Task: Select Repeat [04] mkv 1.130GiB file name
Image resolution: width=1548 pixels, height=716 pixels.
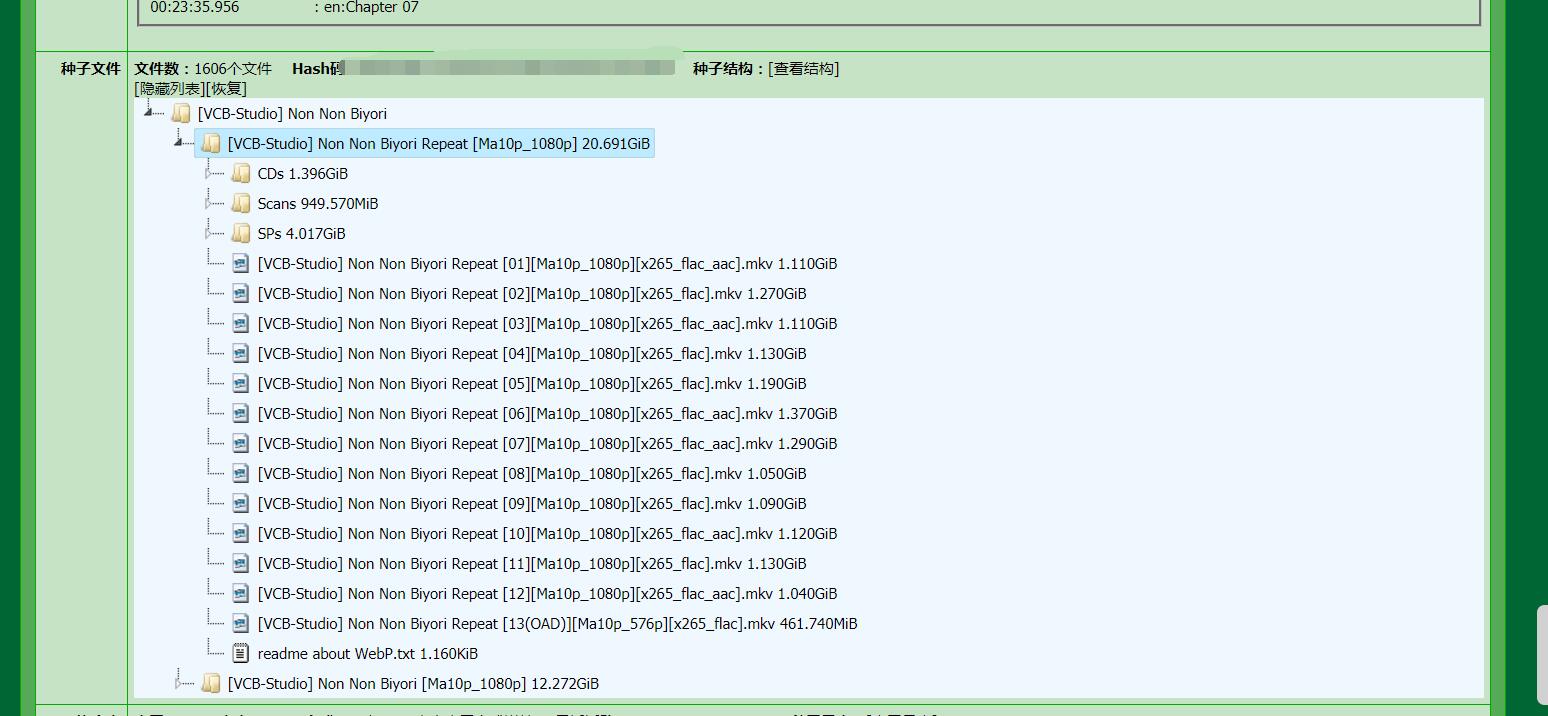Action: pos(532,354)
